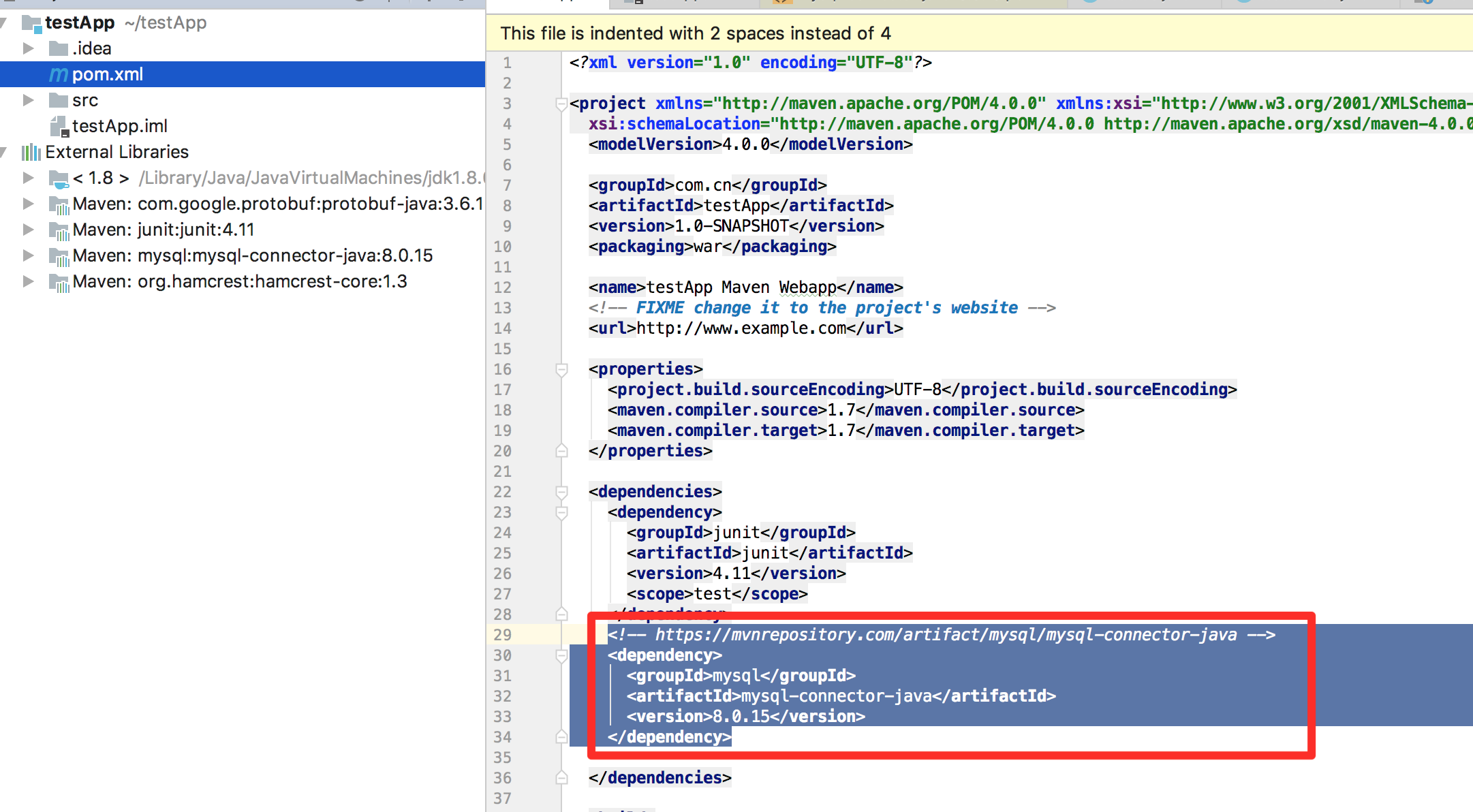Select testApp.iml in the project tree

[x=243, y=126]
